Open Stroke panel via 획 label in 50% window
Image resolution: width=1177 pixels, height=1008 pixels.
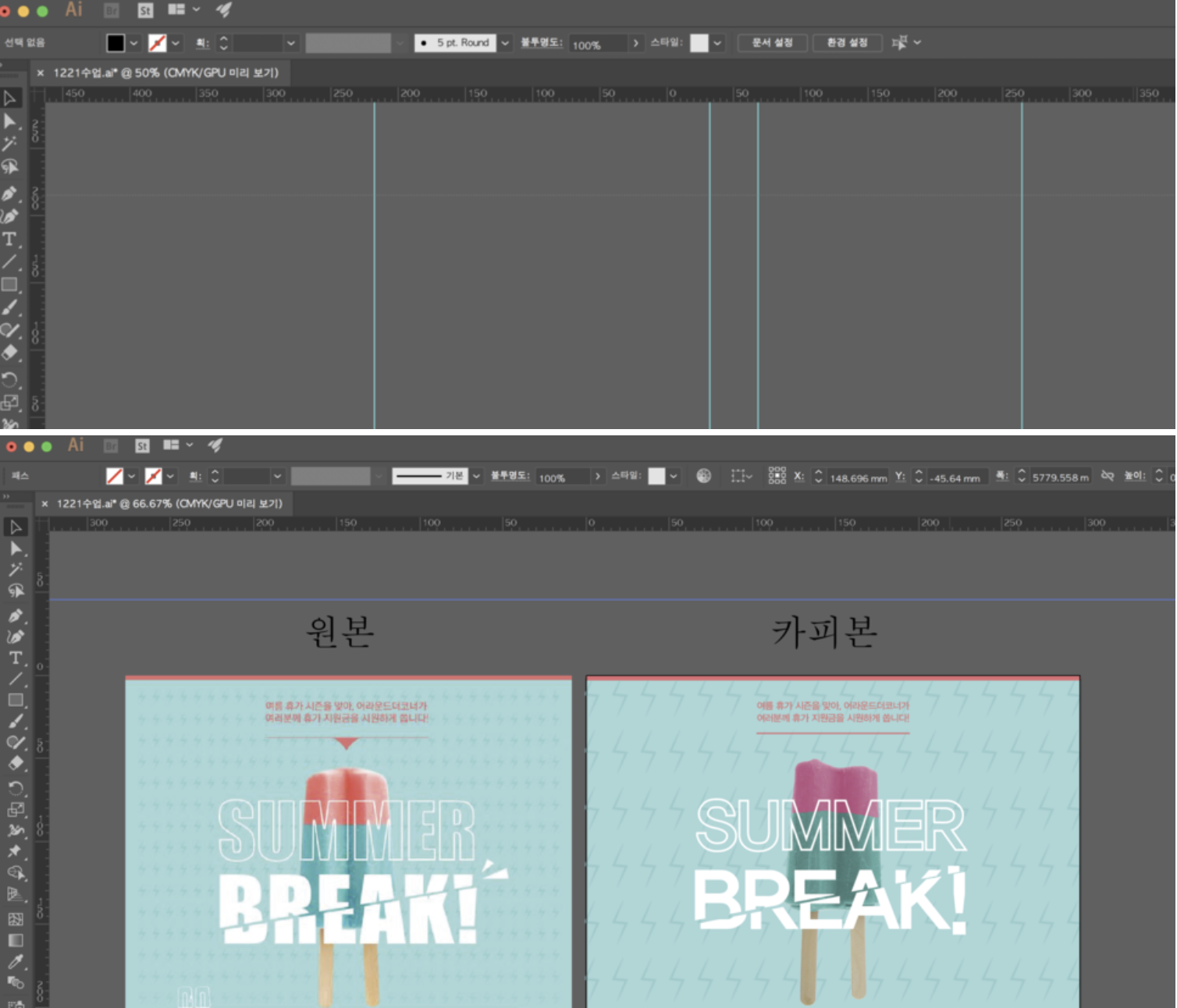pos(202,43)
